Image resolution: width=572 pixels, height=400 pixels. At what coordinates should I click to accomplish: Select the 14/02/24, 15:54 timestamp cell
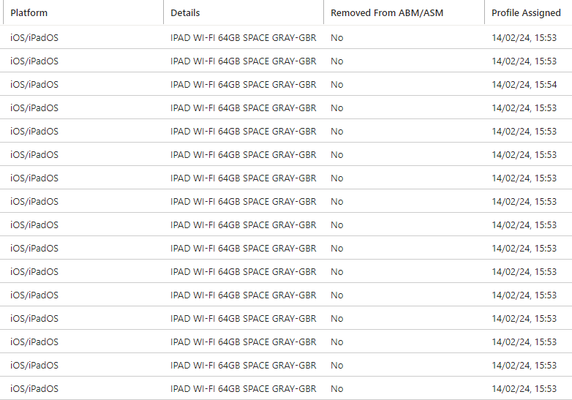click(x=524, y=85)
